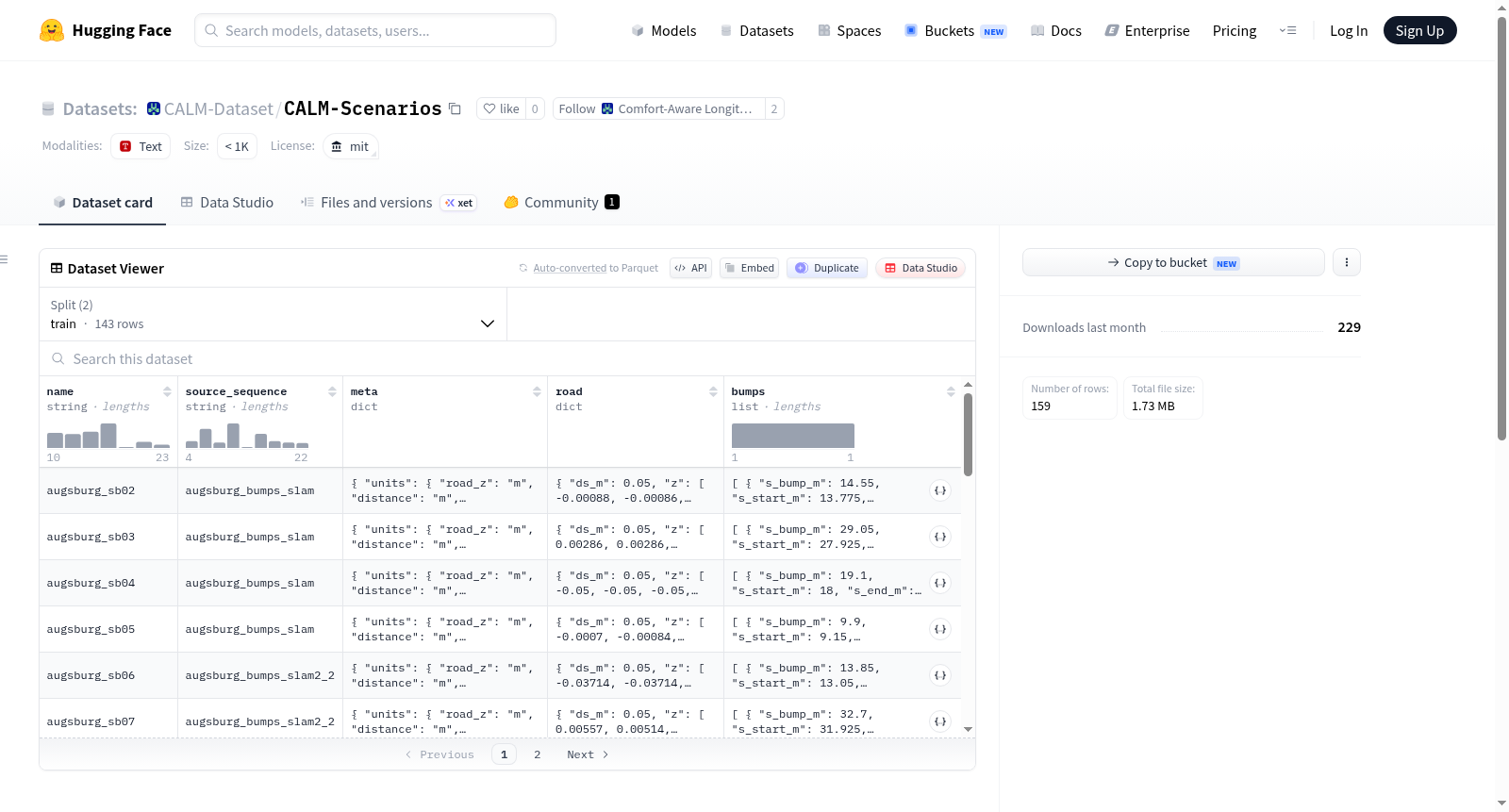Open the Docs page
1509x812 pixels.
[x=1056, y=31]
